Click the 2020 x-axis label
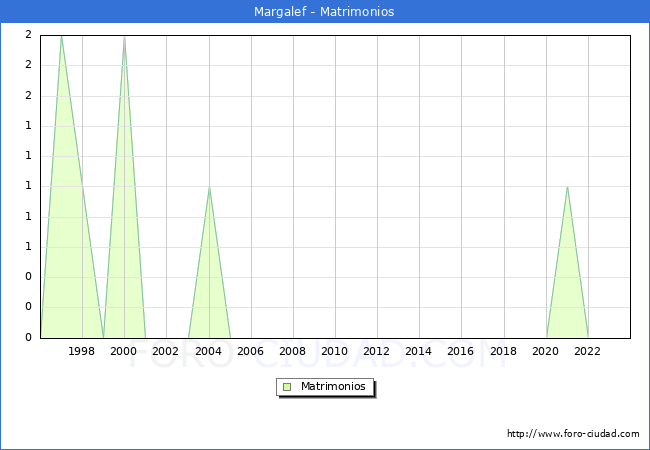 pyautogui.click(x=546, y=351)
